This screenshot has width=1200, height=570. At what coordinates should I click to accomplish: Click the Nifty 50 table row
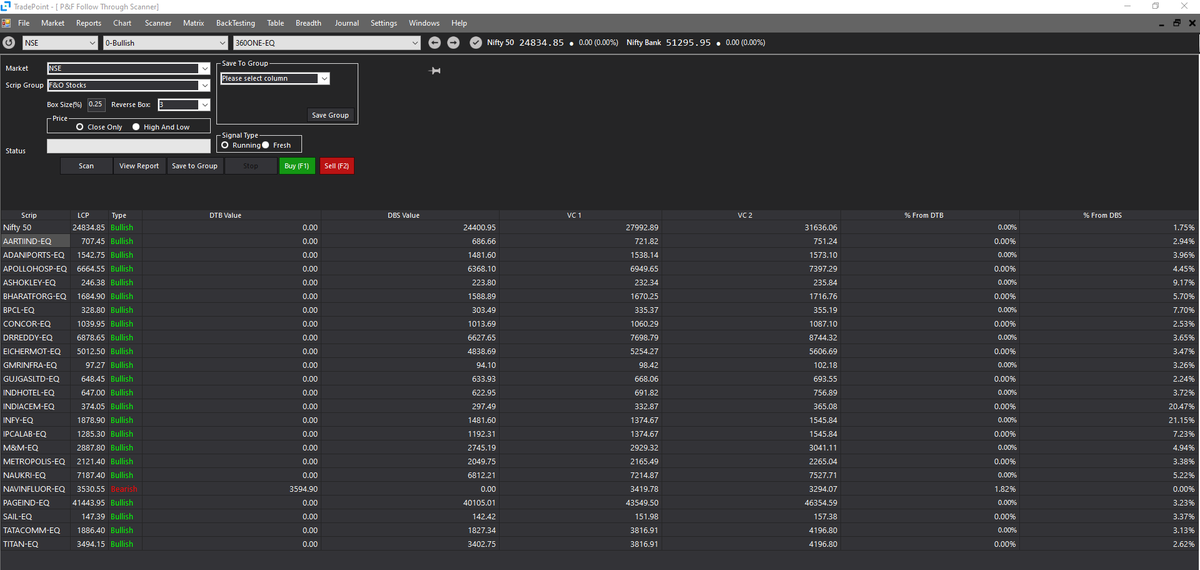(599, 227)
